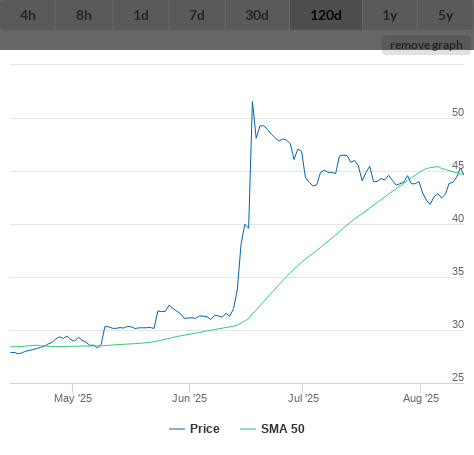Click the Jun '25 axis label
The width and height of the screenshot is (474, 455).
[189, 398]
